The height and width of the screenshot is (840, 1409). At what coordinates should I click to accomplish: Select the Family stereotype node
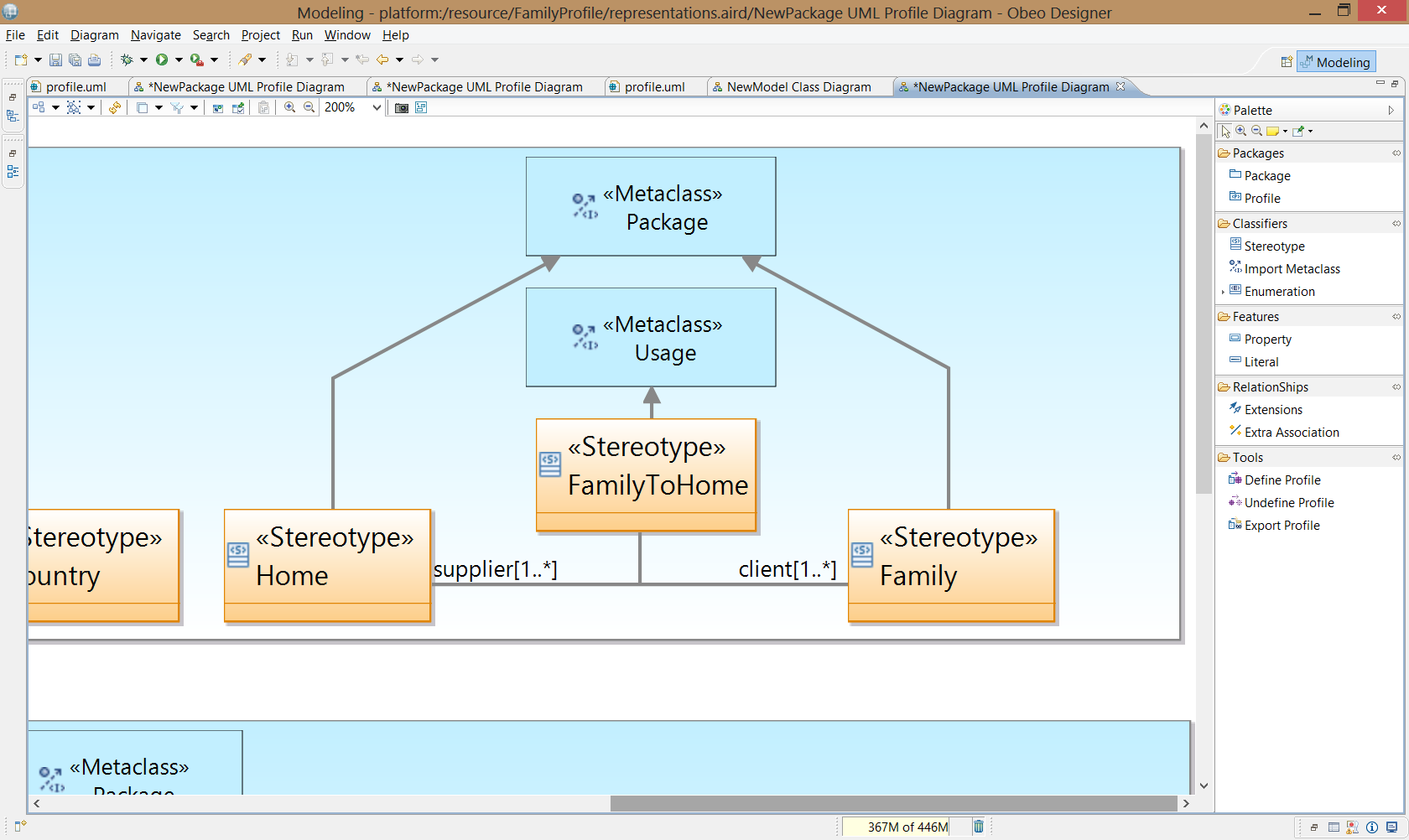coord(951,566)
